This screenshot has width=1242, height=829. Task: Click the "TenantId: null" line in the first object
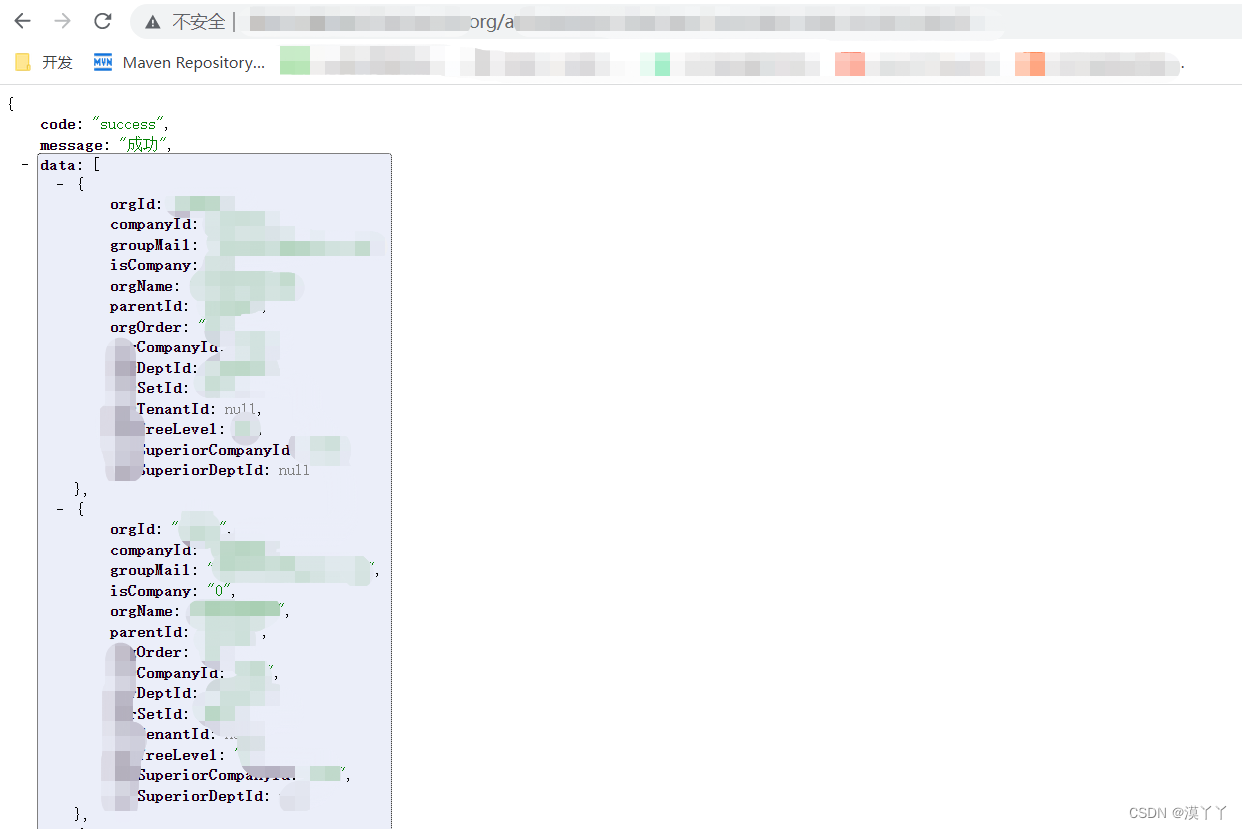(x=199, y=409)
